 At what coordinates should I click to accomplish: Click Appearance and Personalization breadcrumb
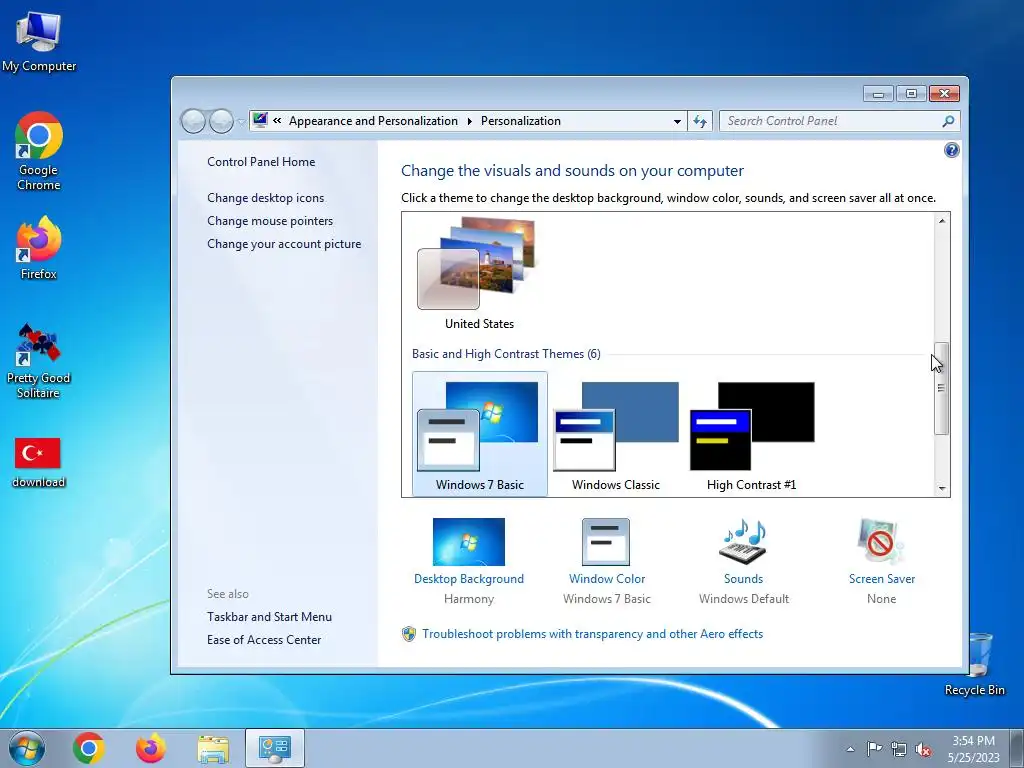[x=373, y=121]
